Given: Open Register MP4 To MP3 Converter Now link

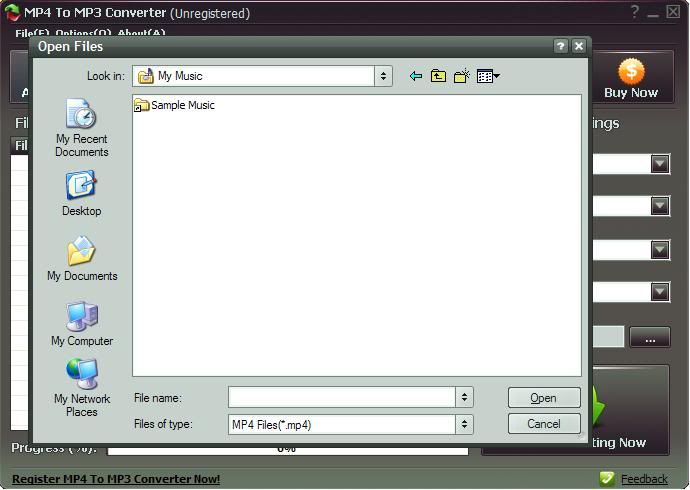Looking at the screenshot, I should [x=116, y=479].
